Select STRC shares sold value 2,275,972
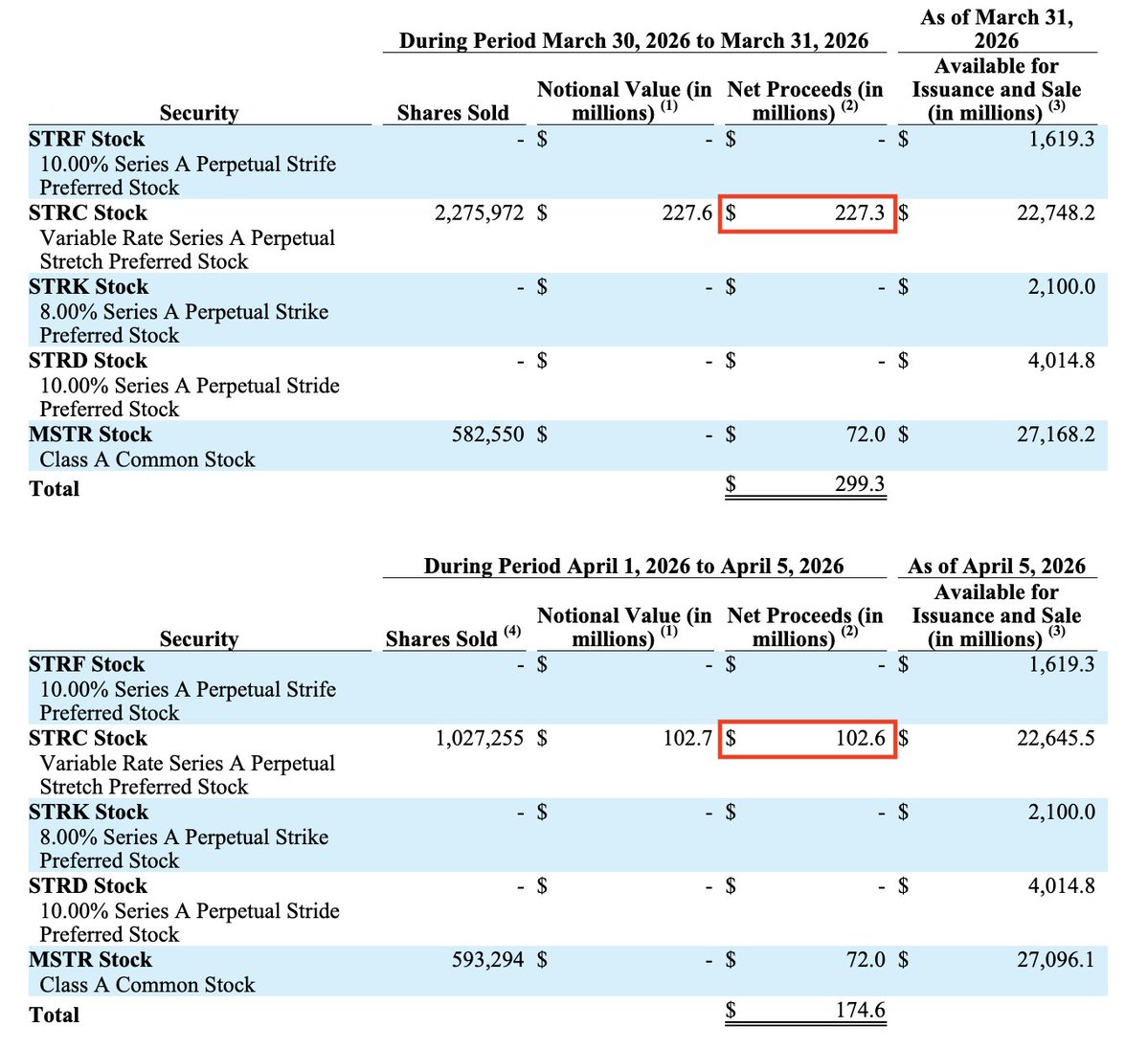 (x=479, y=213)
